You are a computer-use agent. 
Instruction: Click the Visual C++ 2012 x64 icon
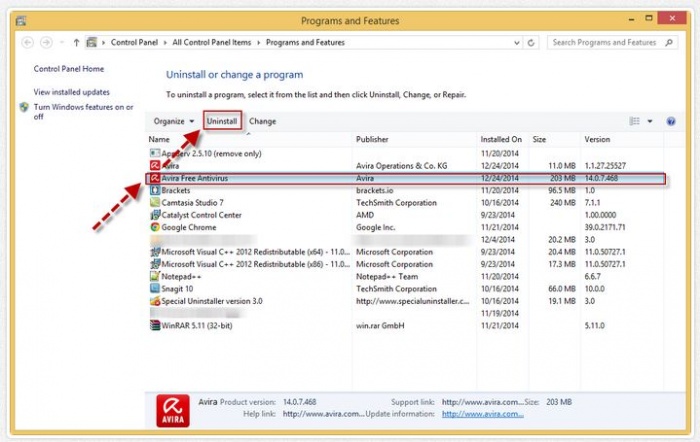pyautogui.click(x=155, y=252)
